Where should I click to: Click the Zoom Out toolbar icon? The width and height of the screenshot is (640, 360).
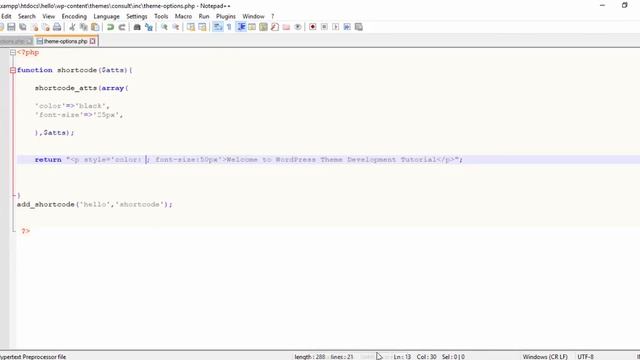point(176,27)
